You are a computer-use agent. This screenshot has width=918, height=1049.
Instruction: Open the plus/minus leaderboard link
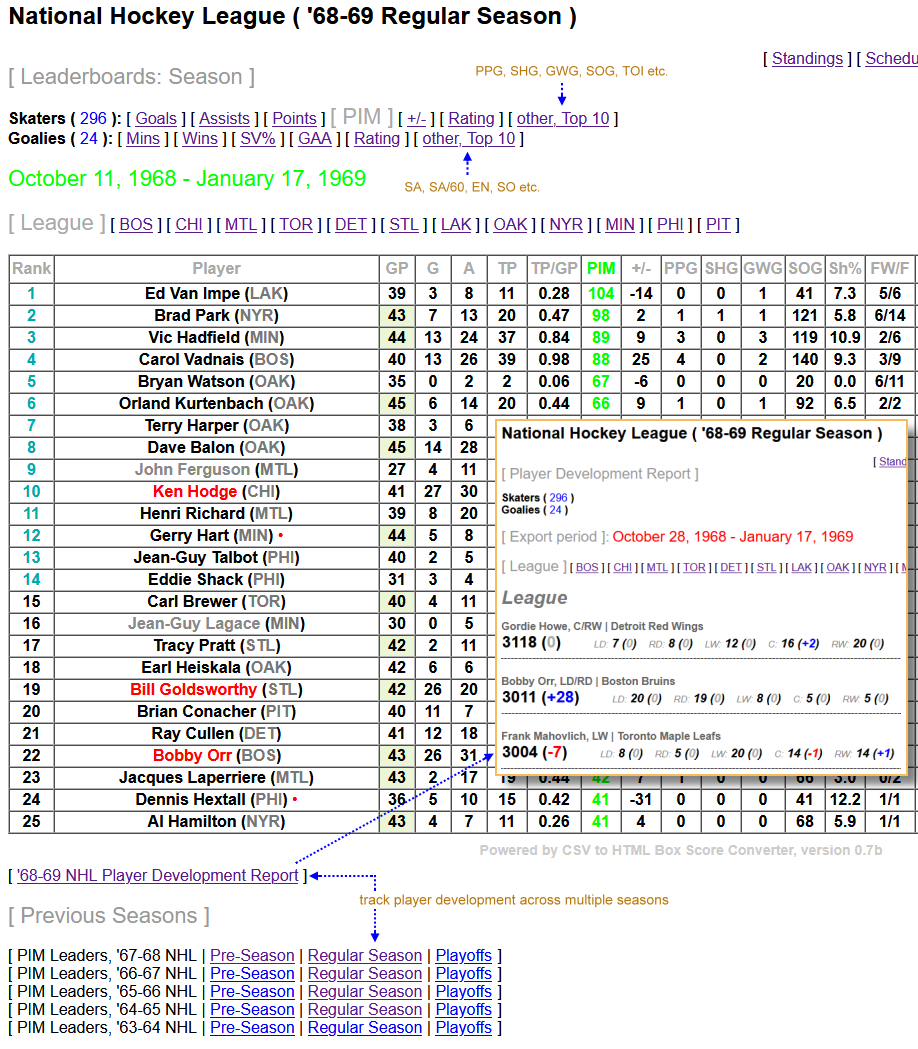(416, 119)
